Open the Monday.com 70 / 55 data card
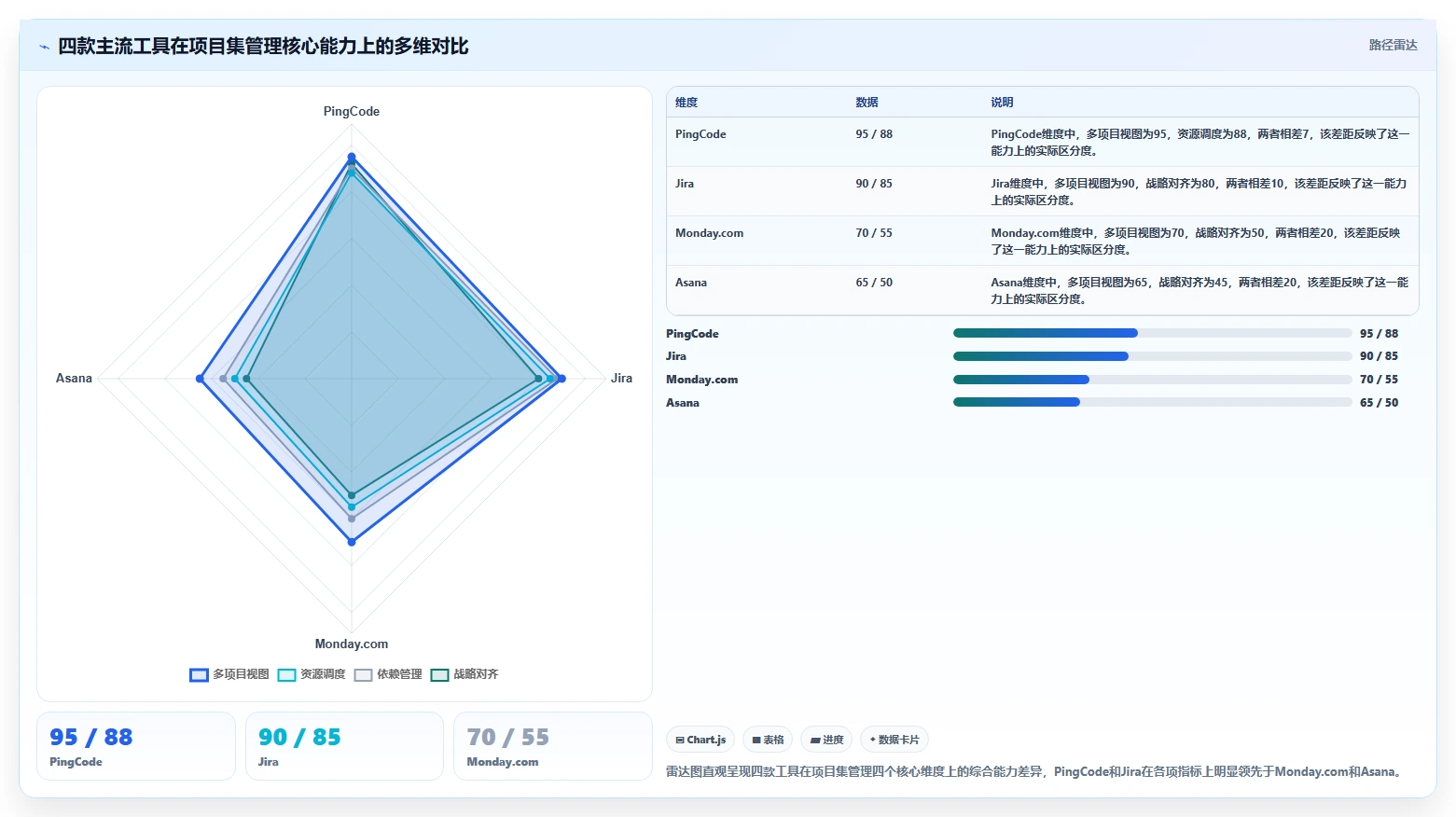This screenshot has width=1456, height=817. coord(552,746)
